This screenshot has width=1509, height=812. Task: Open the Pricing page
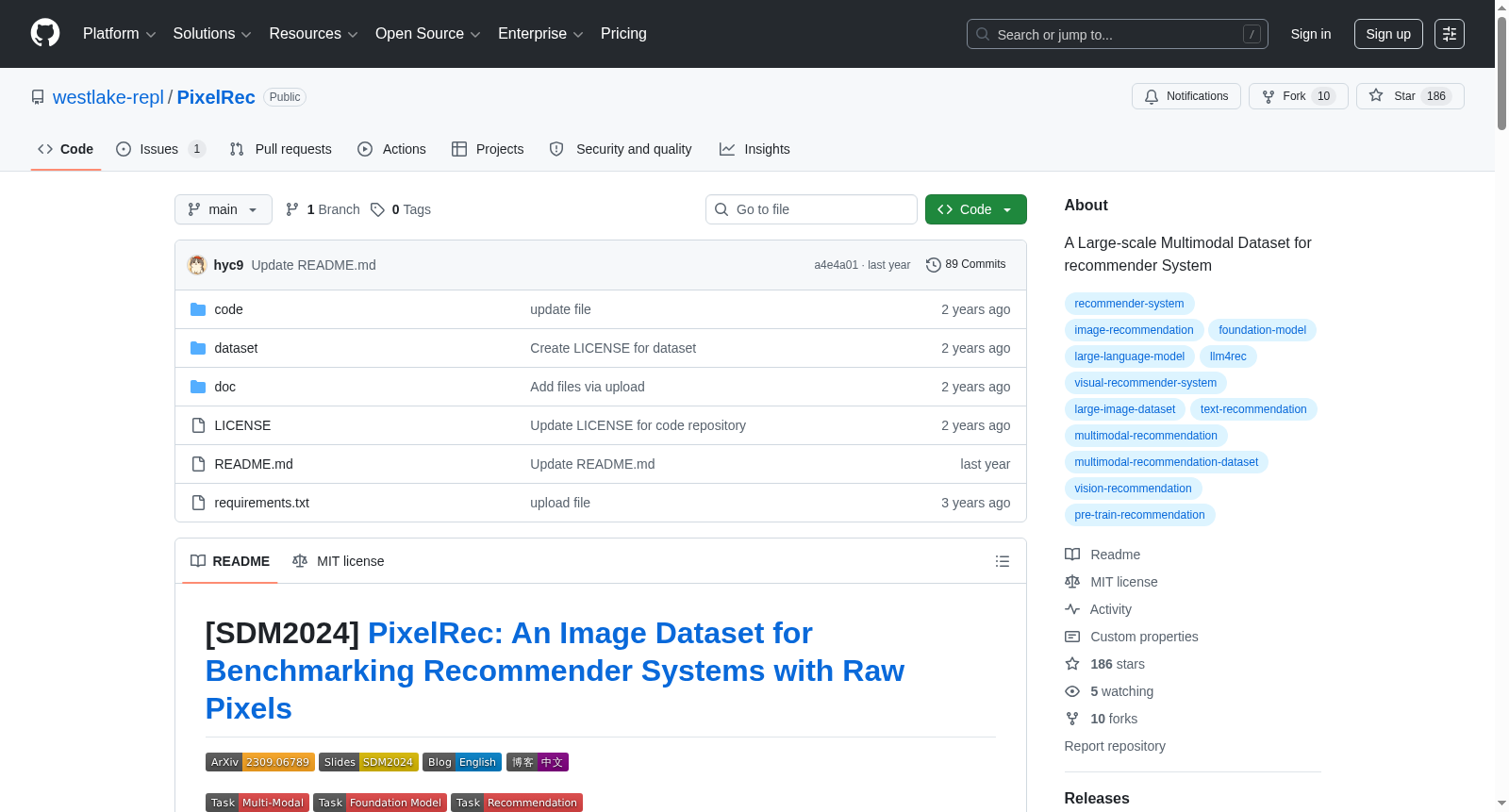[x=623, y=34]
